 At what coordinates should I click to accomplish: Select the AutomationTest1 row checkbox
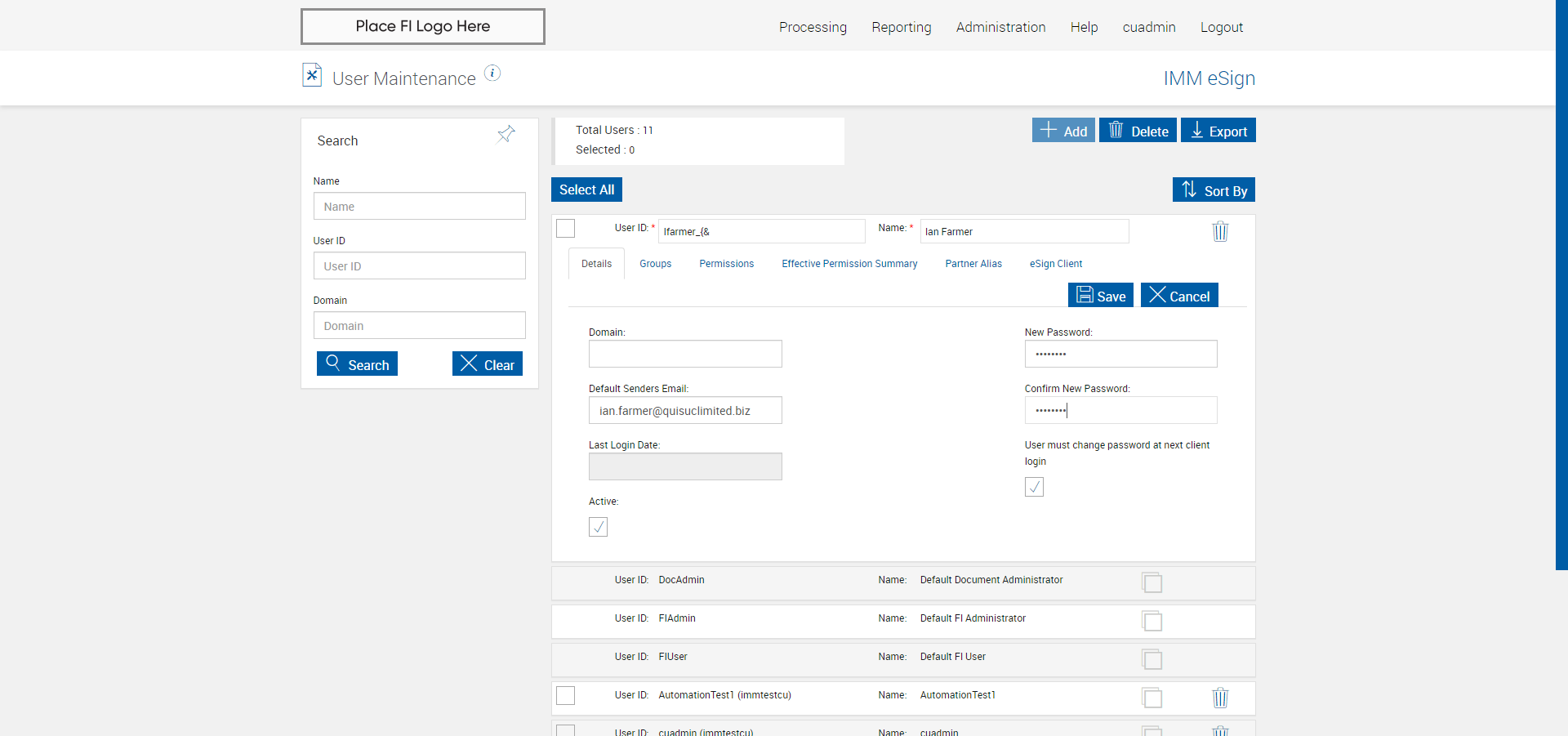point(565,695)
